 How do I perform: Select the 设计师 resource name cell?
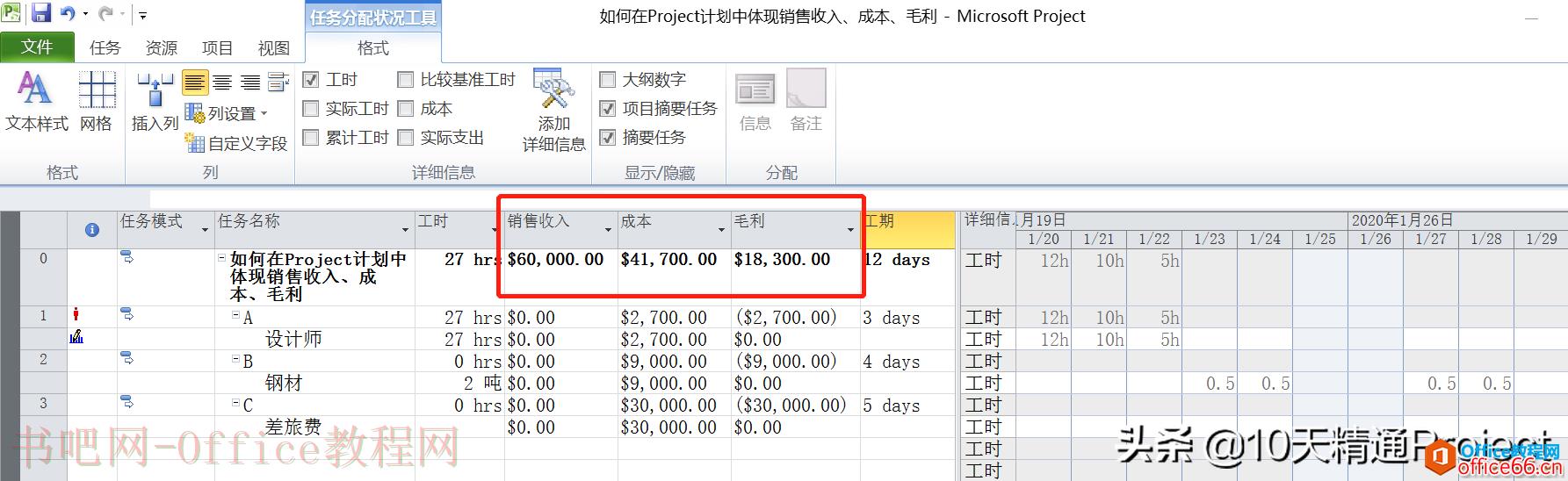[x=315, y=339]
